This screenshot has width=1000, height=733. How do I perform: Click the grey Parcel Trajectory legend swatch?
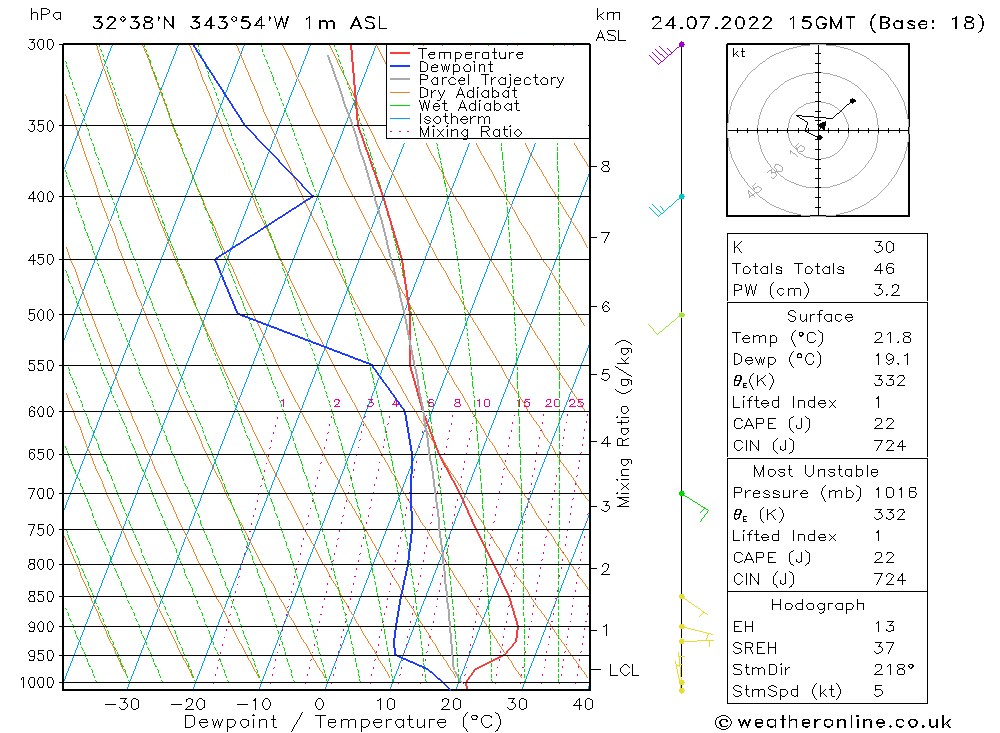[399, 79]
